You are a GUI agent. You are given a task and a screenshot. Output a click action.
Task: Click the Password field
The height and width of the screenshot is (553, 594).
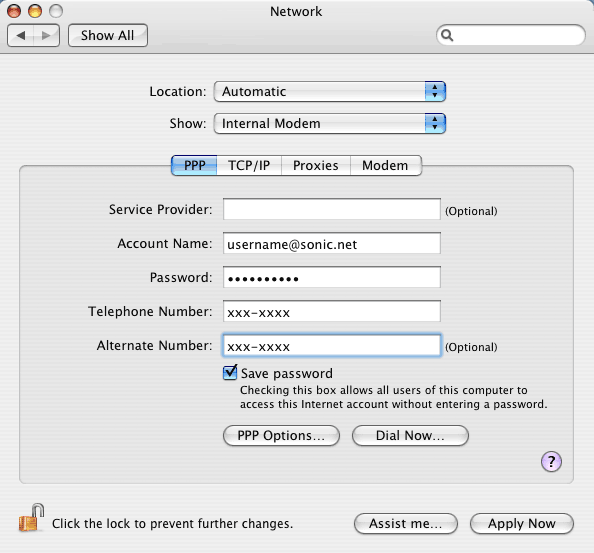click(332, 277)
